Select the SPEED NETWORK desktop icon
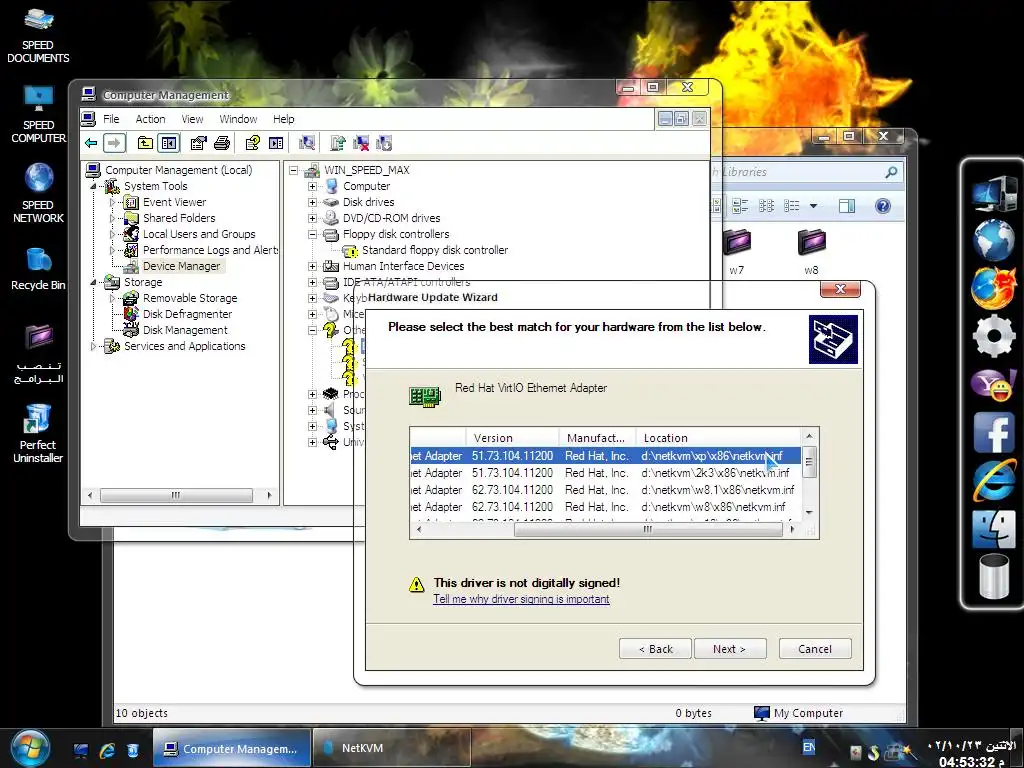The height and width of the screenshot is (768, 1024). tap(38, 193)
